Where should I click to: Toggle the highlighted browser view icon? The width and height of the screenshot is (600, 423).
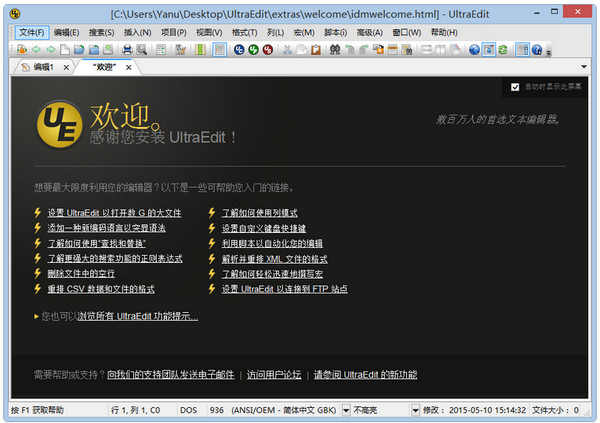tap(488, 49)
